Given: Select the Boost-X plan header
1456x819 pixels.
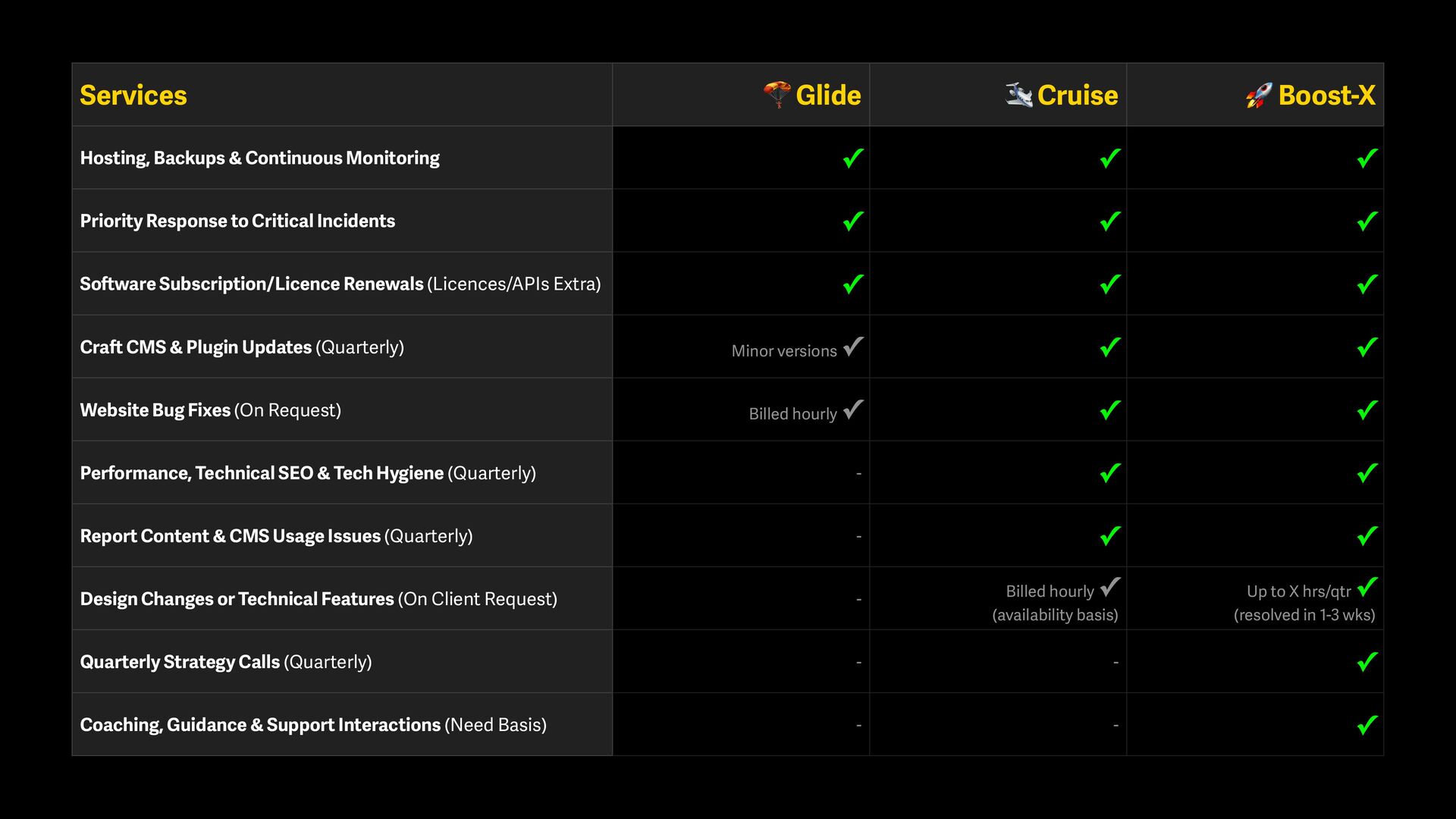Looking at the screenshot, I should 1326,96.
